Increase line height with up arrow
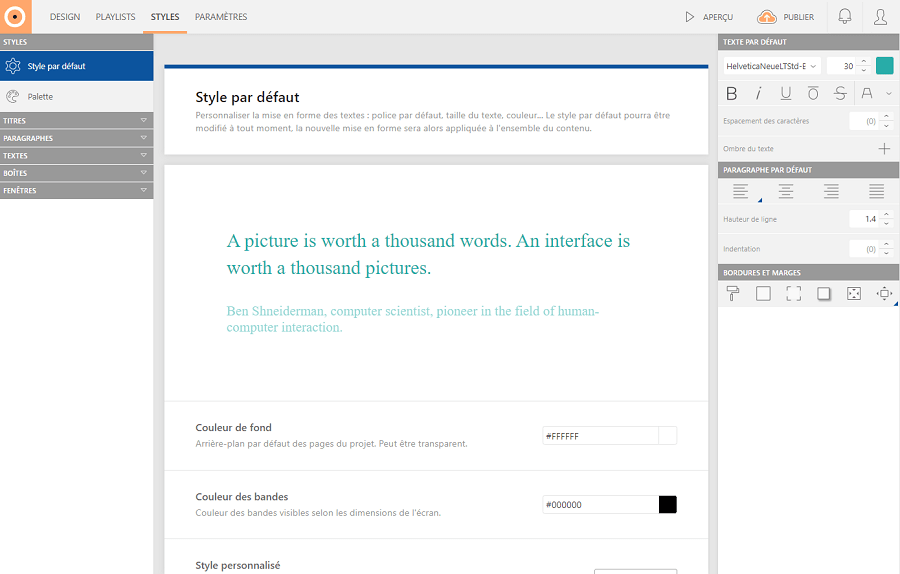900x574 pixels. [886, 215]
